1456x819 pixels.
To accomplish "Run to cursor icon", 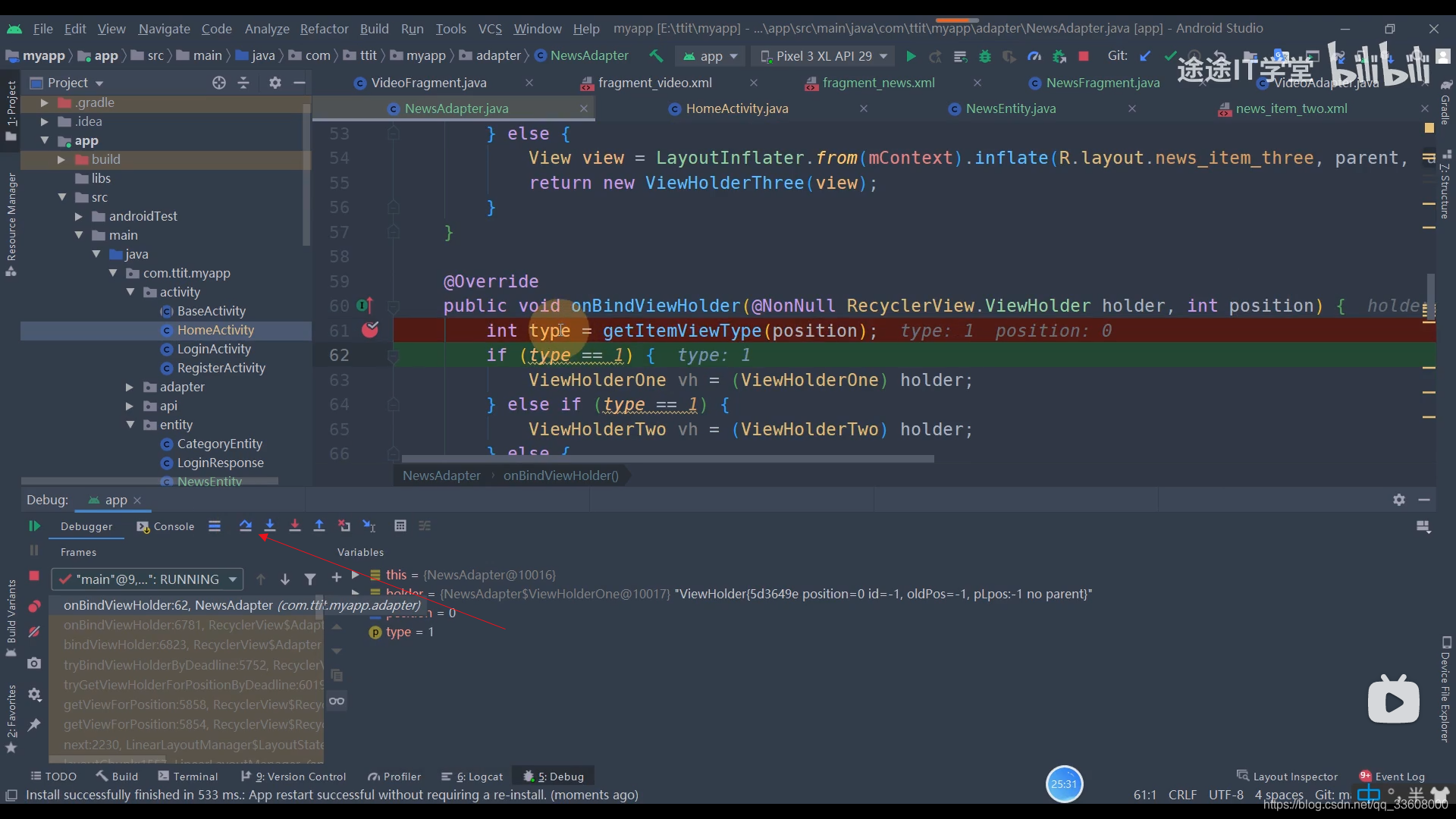I will point(369,526).
